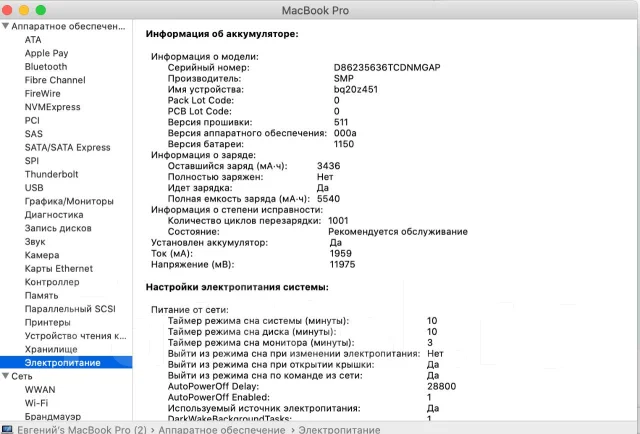Click Таймер режима сна монитора row
Screen dimensions: 640x434
(300, 343)
